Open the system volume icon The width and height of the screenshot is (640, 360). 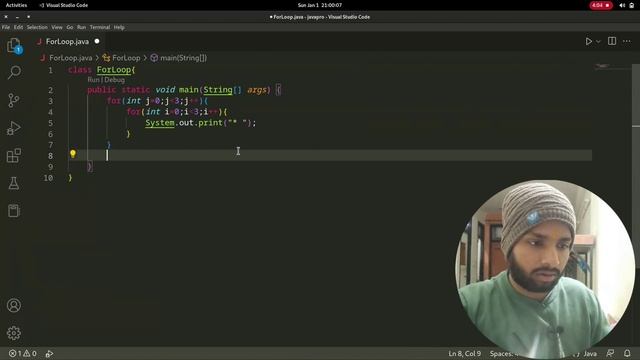coord(622,5)
